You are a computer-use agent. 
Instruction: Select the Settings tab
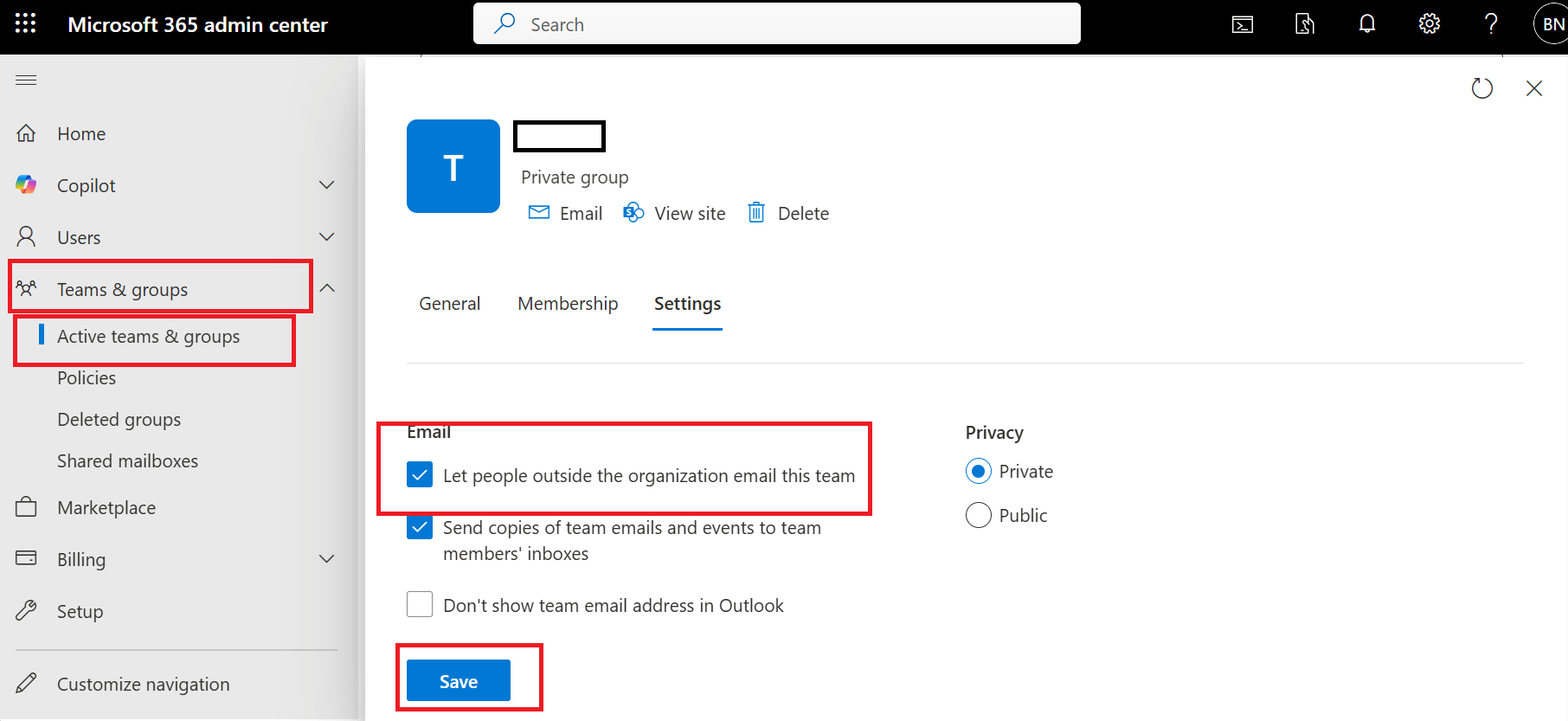pos(688,304)
